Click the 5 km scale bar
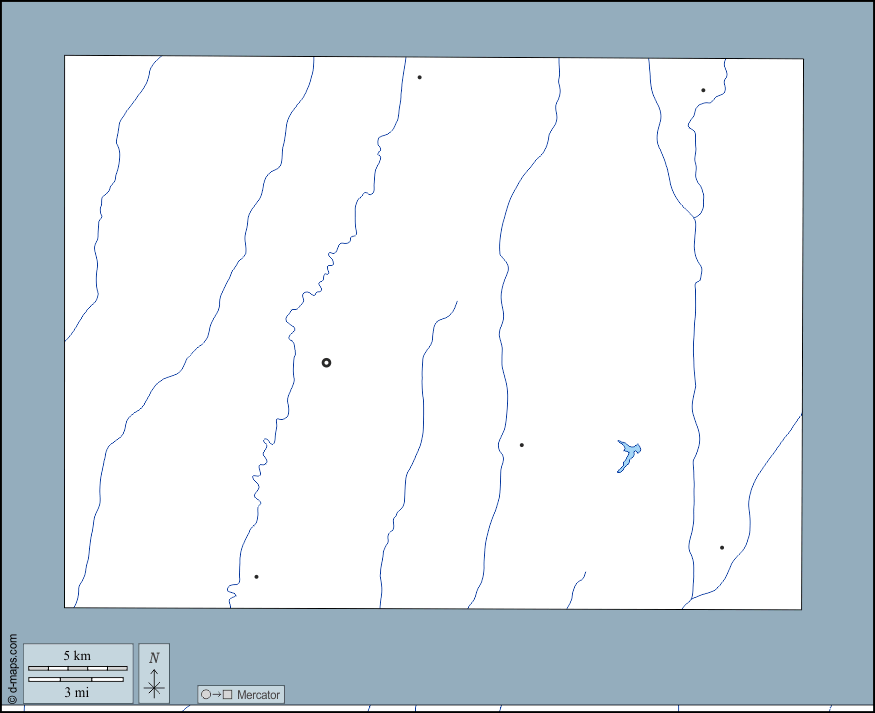875x713 pixels. 78,668
